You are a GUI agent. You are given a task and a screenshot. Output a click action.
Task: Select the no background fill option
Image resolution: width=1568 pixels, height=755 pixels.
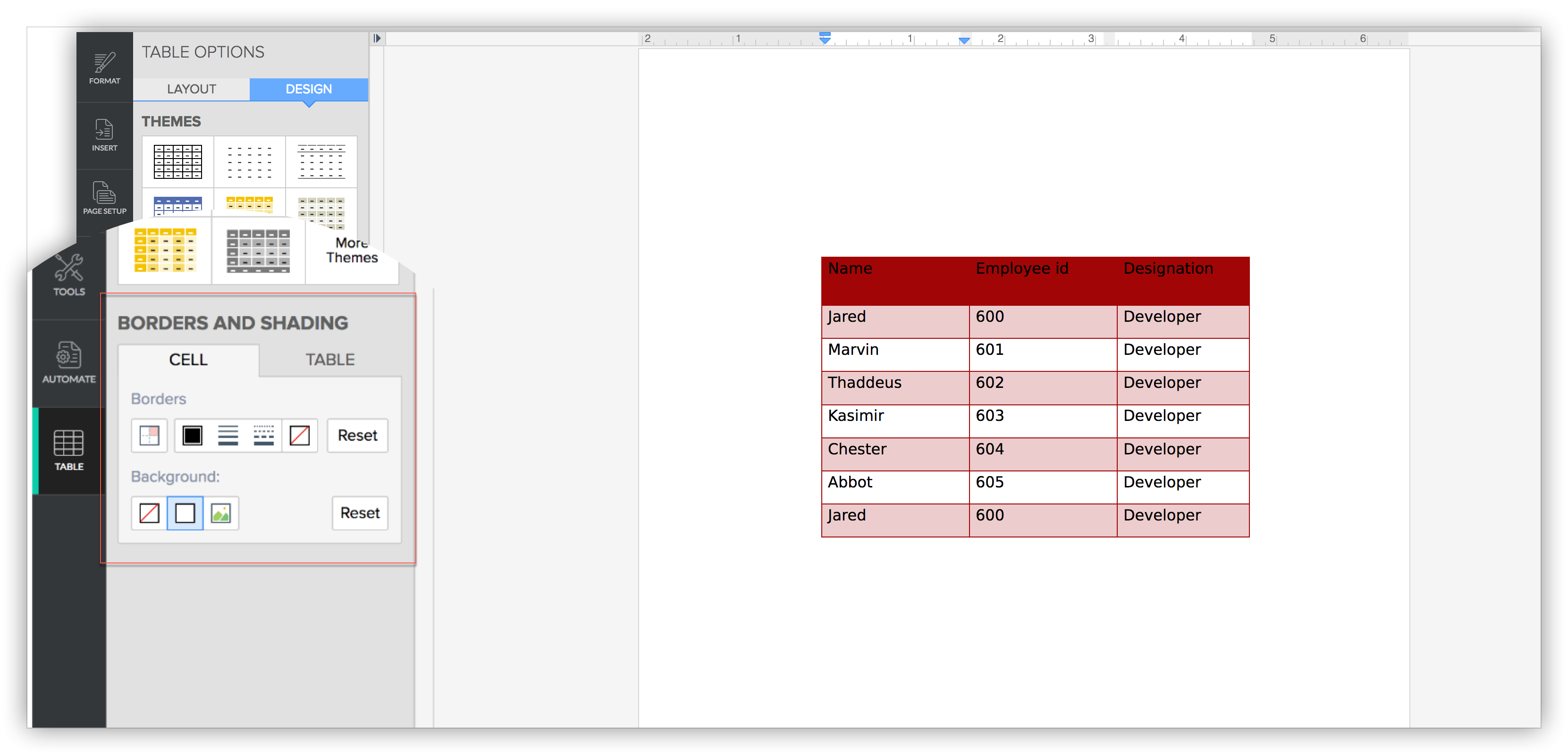click(149, 513)
